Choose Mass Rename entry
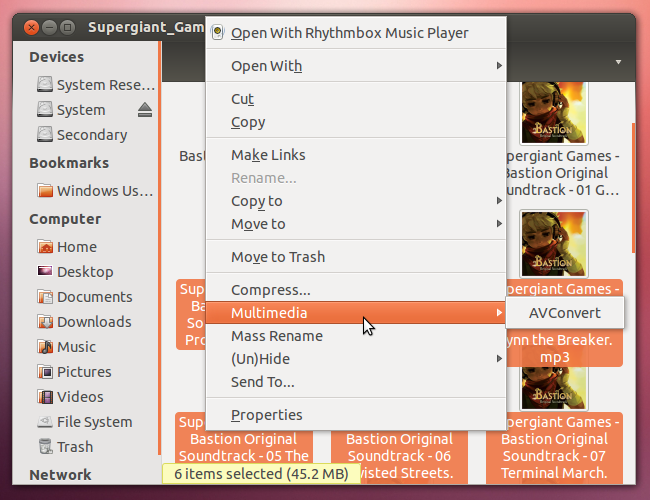The width and height of the screenshot is (650, 500). [x=356, y=336]
